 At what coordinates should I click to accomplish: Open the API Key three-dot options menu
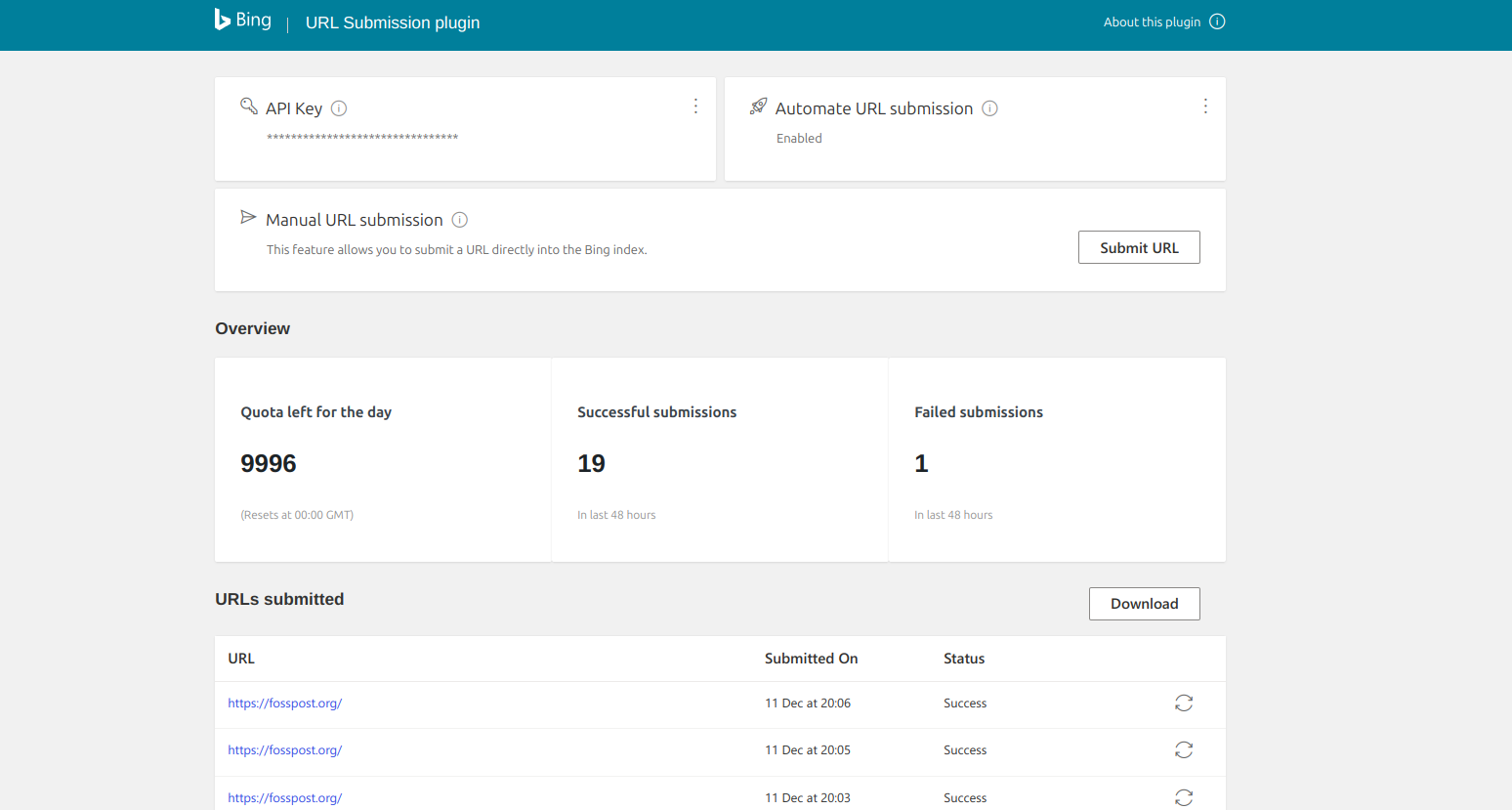pyautogui.click(x=695, y=107)
